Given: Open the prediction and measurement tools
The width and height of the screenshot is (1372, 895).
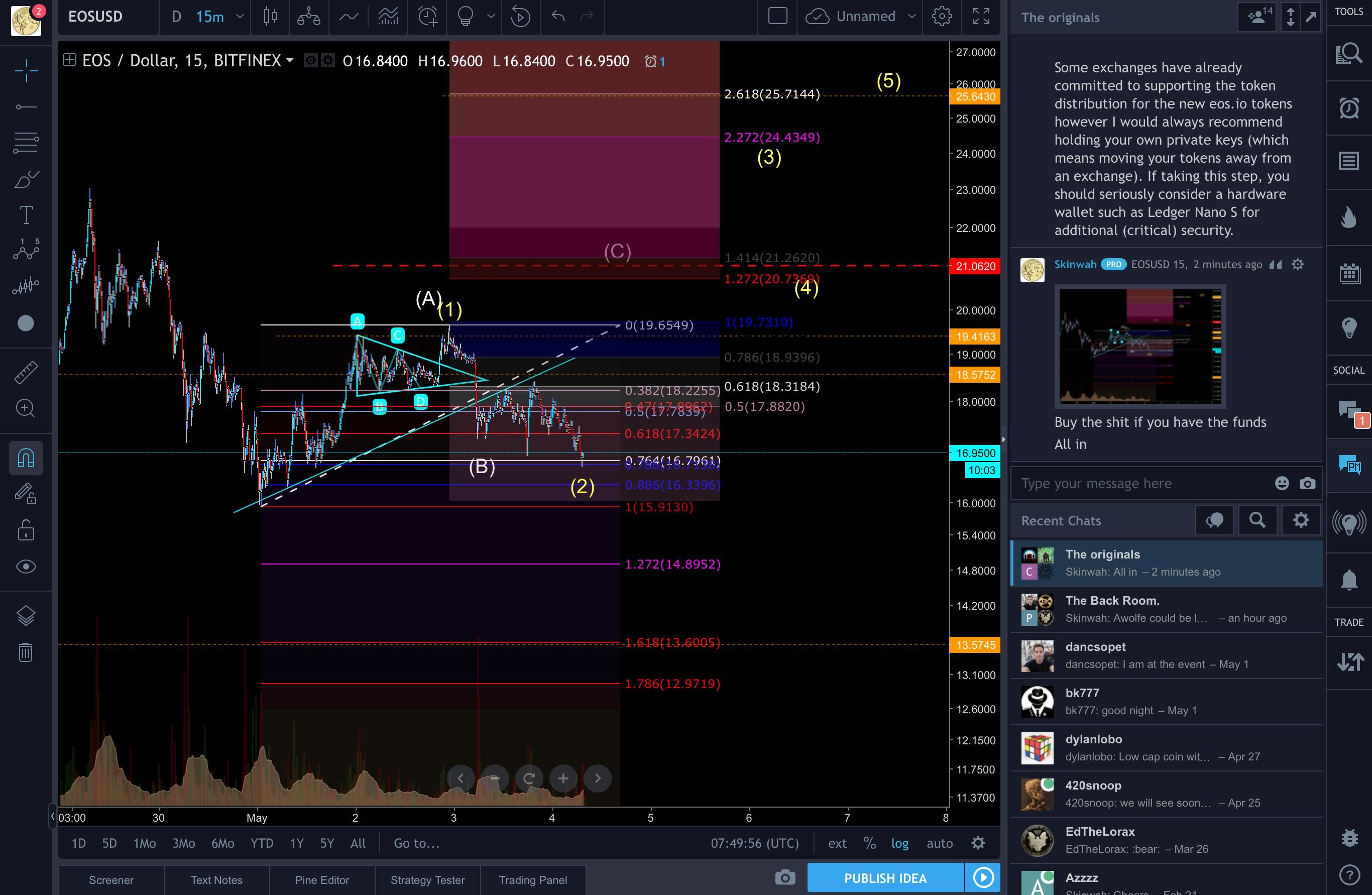Looking at the screenshot, I should tap(26, 286).
